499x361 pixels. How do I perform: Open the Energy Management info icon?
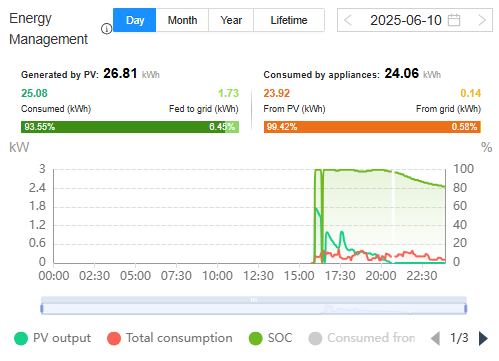(106, 29)
